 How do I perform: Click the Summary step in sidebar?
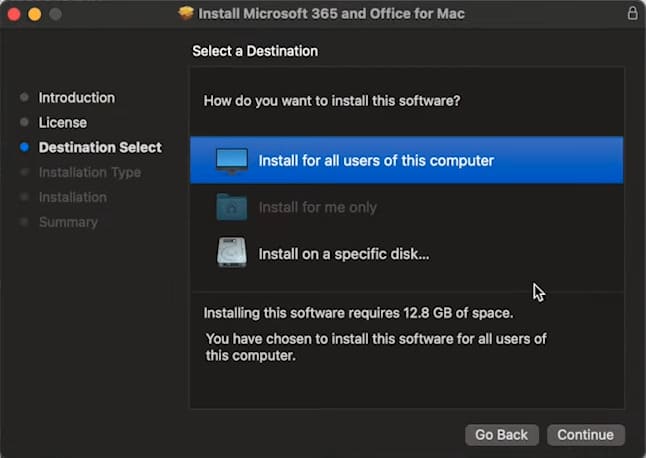(68, 222)
